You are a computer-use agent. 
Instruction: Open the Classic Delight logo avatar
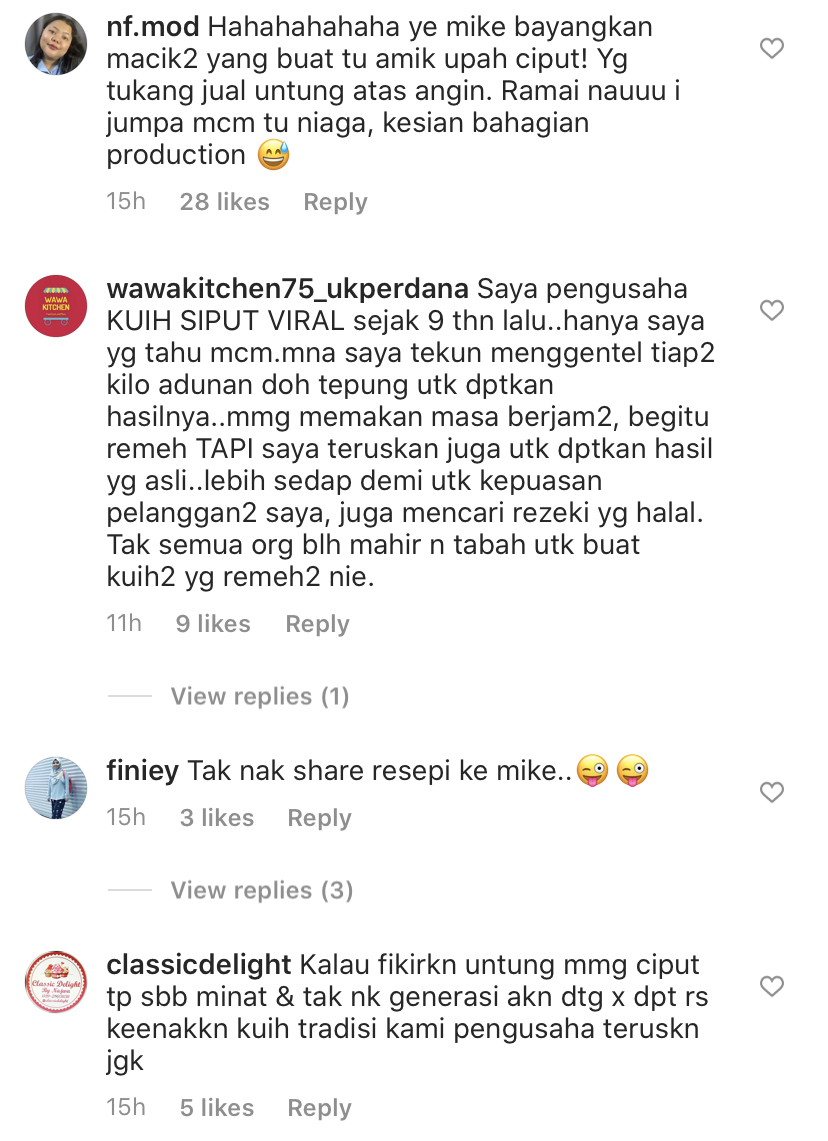click(x=56, y=982)
